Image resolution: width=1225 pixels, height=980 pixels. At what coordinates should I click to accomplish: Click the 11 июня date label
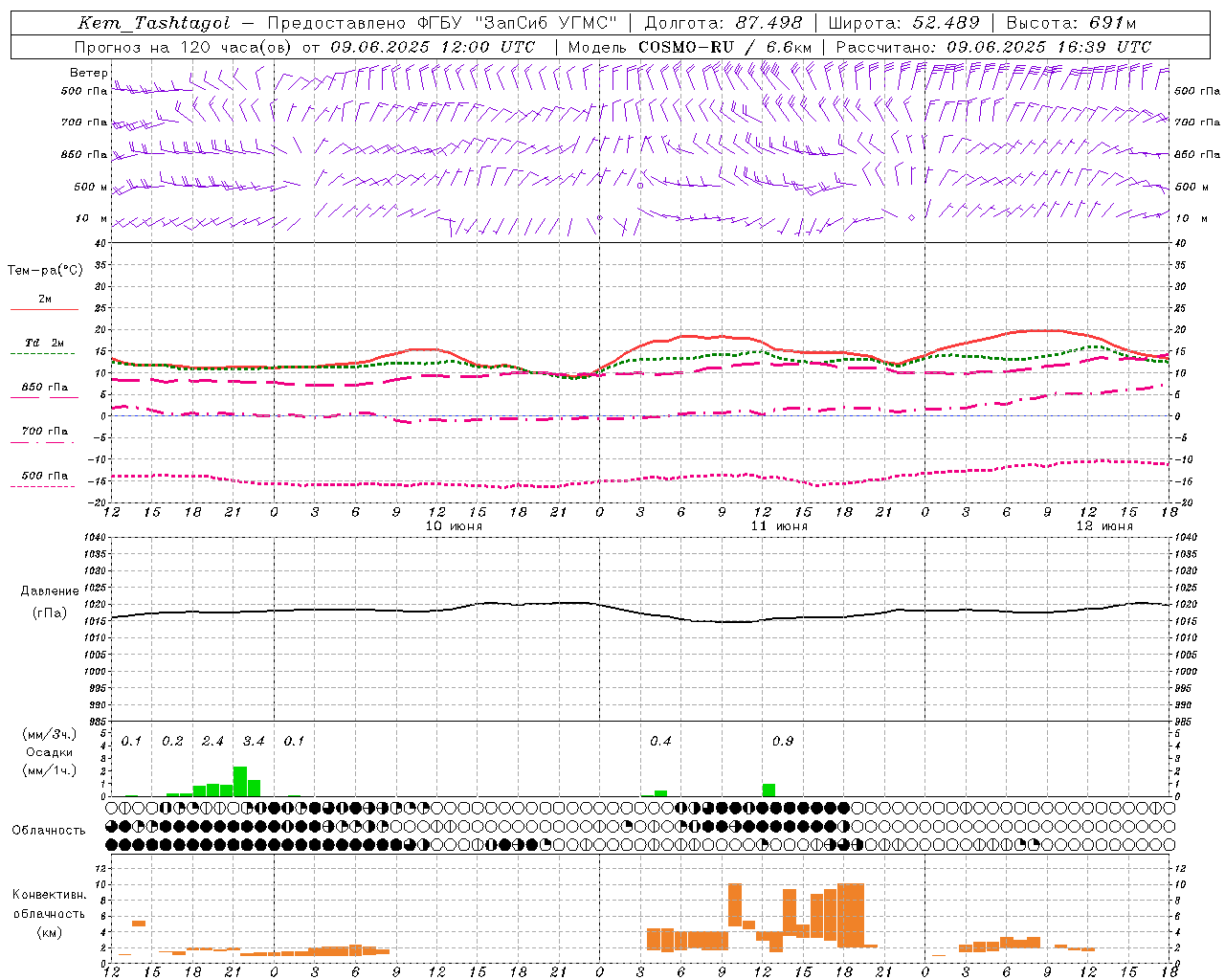point(779,526)
